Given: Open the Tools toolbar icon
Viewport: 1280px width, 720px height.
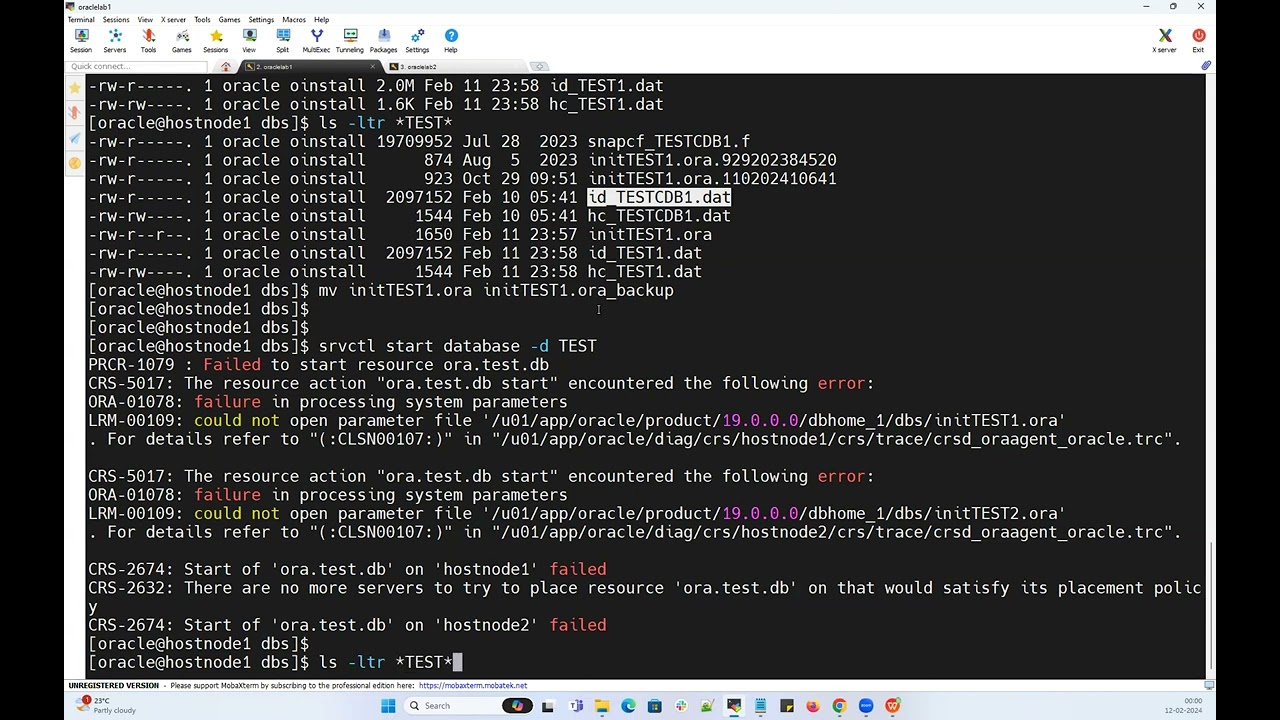Looking at the screenshot, I should pyautogui.click(x=148, y=40).
